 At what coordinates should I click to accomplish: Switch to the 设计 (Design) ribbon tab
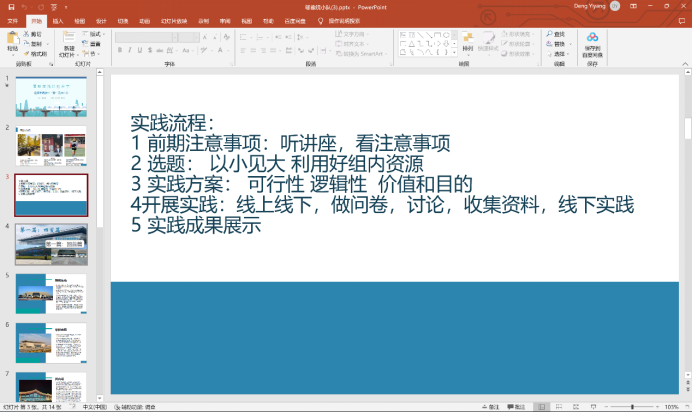tap(101, 21)
